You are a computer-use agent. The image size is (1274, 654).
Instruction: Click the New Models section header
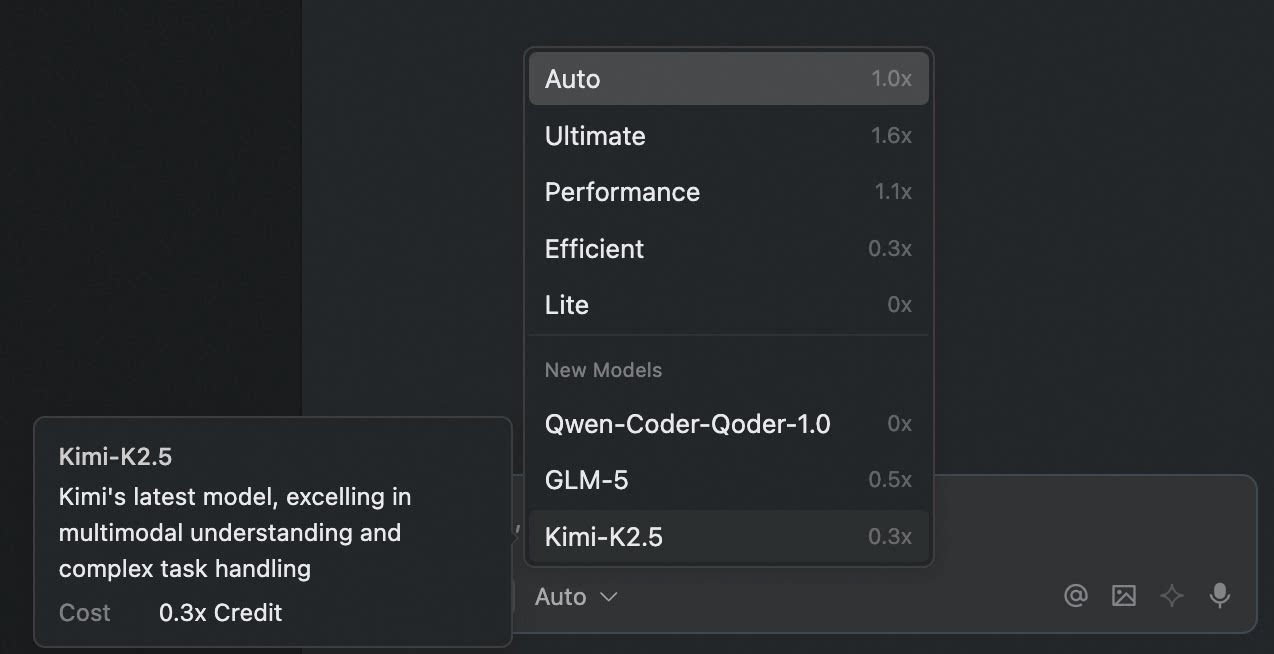[x=603, y=370]
